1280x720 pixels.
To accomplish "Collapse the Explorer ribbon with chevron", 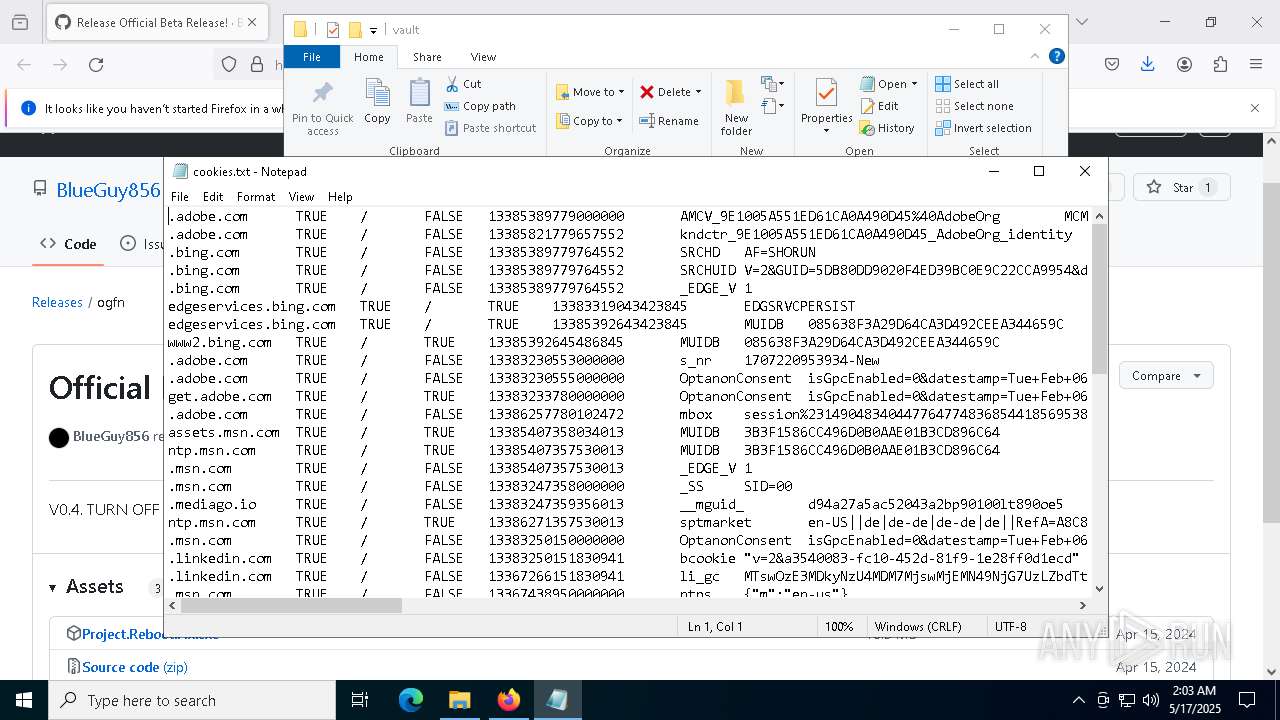I will click(x=1035, y=56).
